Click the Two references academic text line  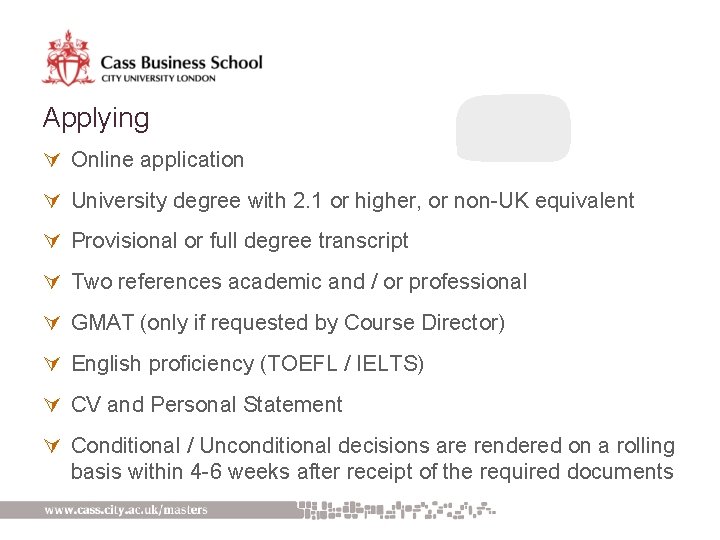pyautogui.click(x=299, y=282)
